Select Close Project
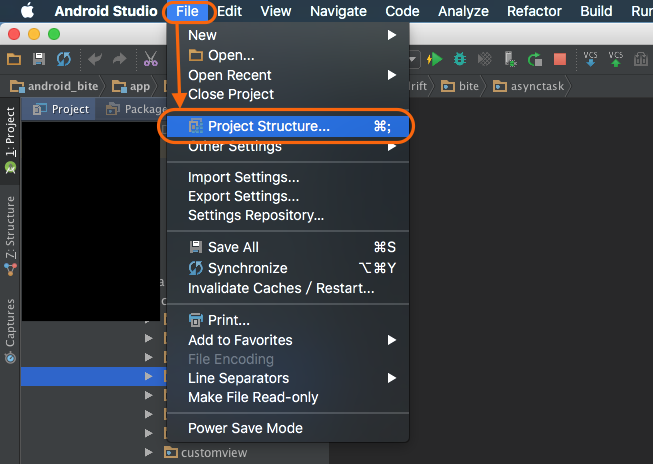This screenshot has width=653, height=464. pos(288,95)
